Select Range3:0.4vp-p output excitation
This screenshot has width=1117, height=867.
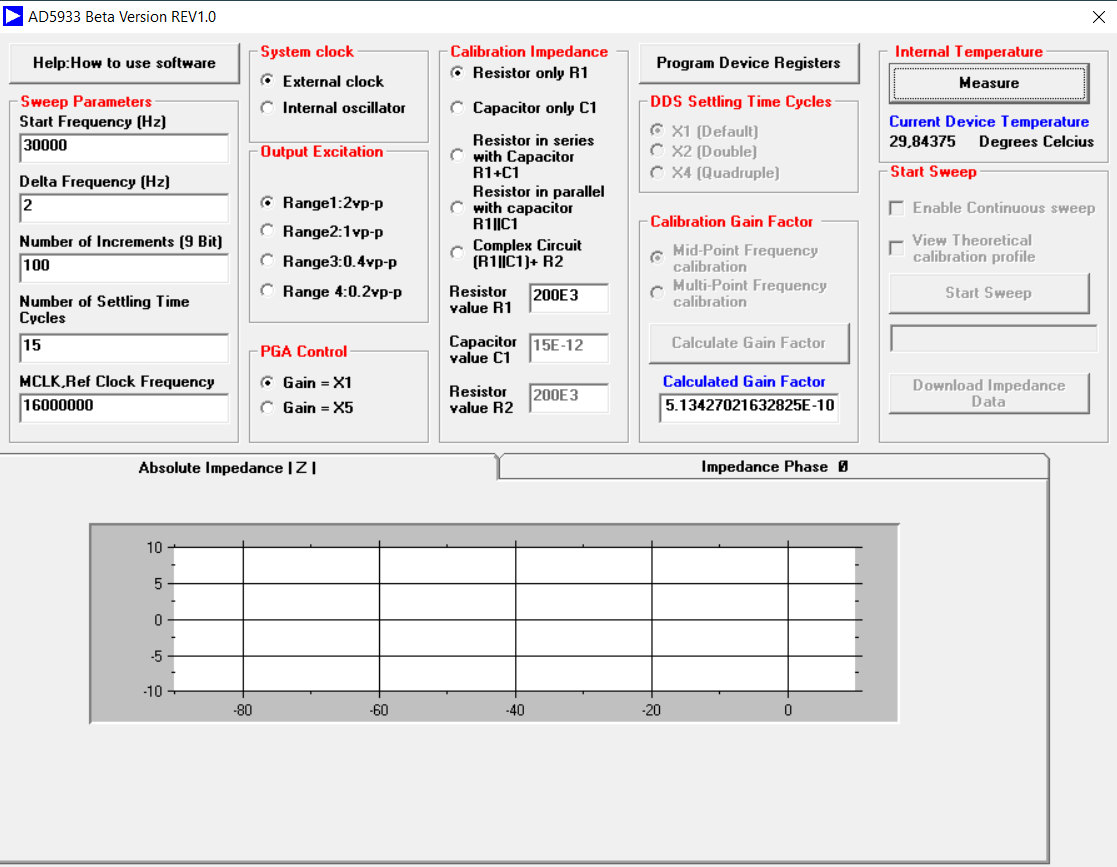click(328, 261)
